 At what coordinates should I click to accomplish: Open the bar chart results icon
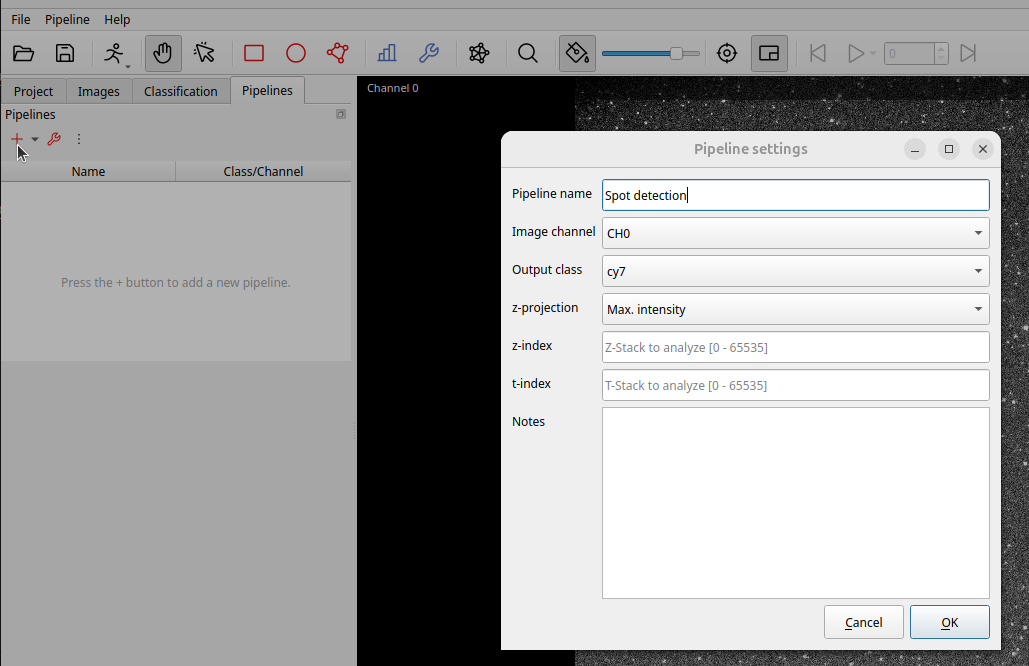point(387,54)
